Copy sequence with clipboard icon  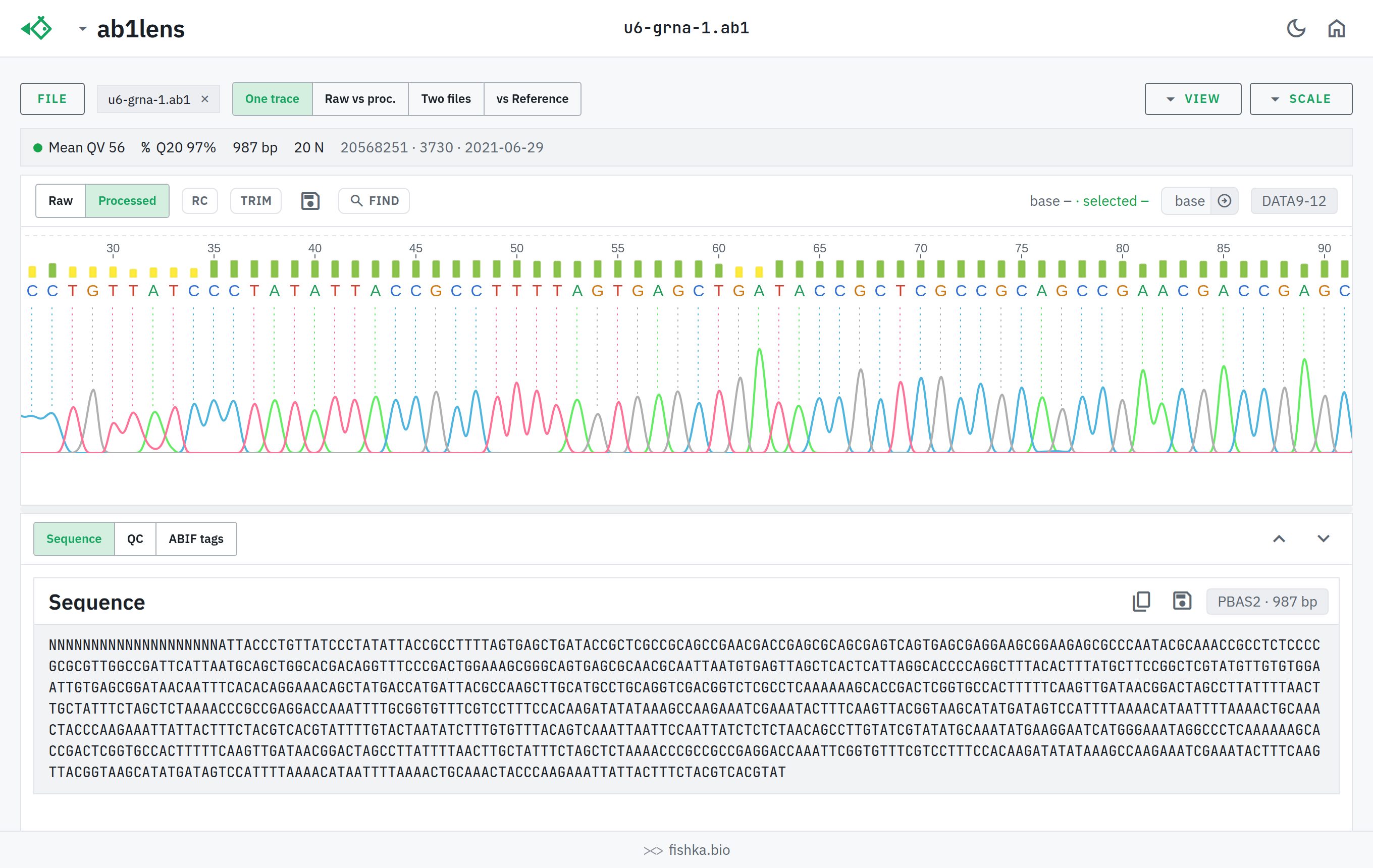click(1141, 601)
